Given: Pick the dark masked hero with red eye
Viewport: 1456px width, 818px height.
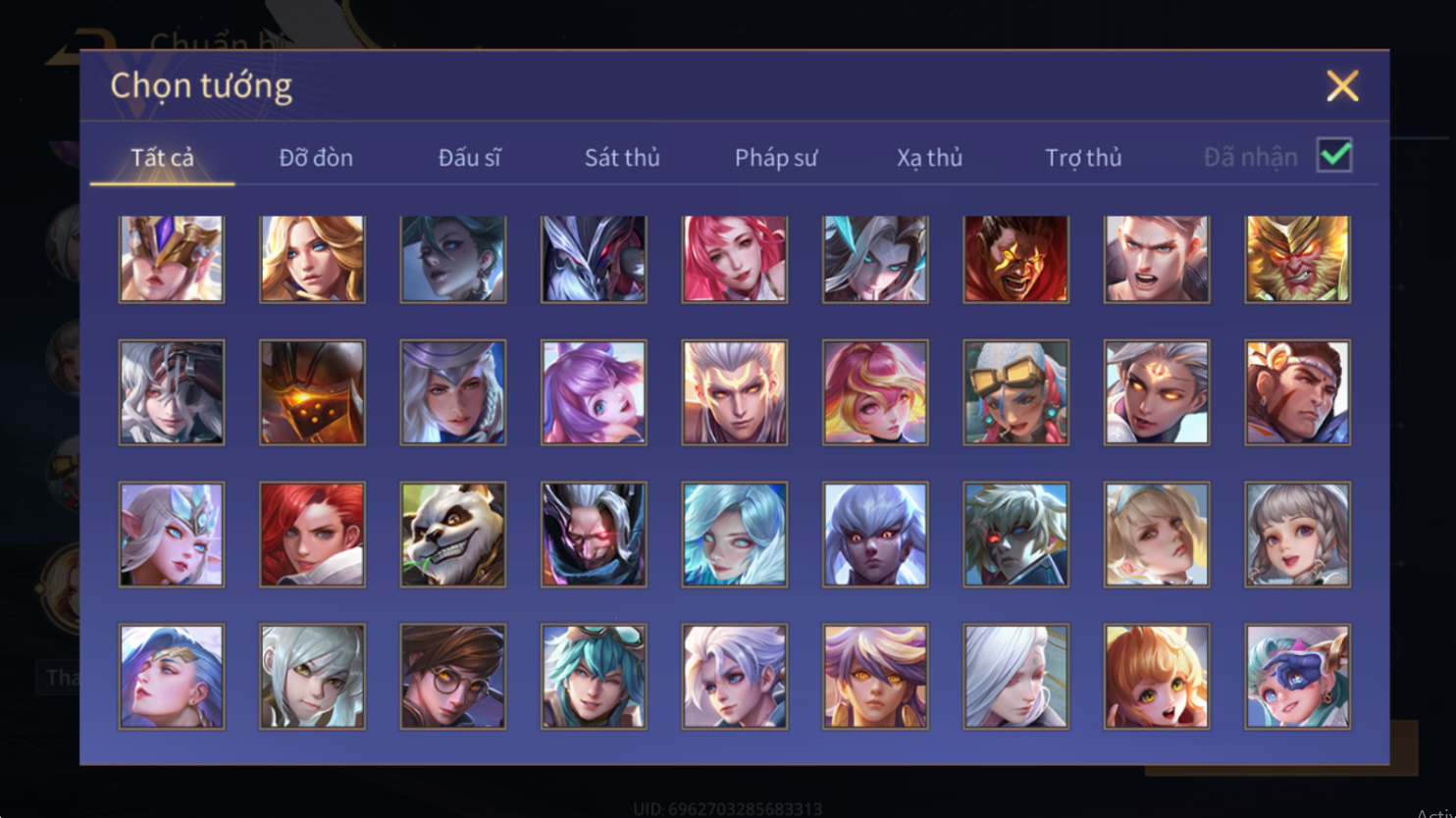Looking at the screenshot, I should (594, 535).
